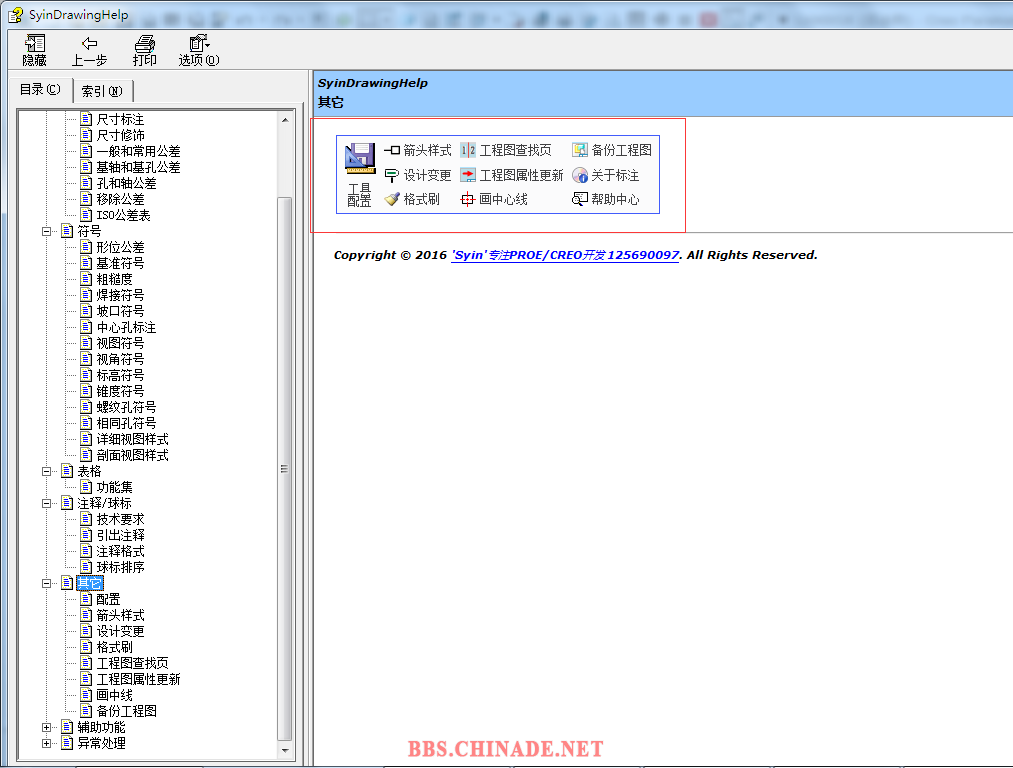
Task: Select the 功能集 topic under 表格
Action: click(114, 487)
